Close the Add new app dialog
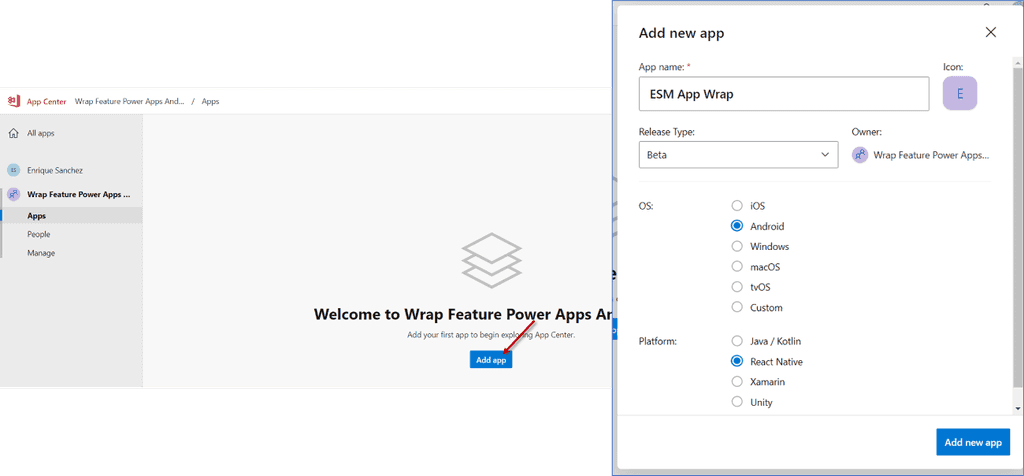The image size is (1024, 476). (991, 33)
